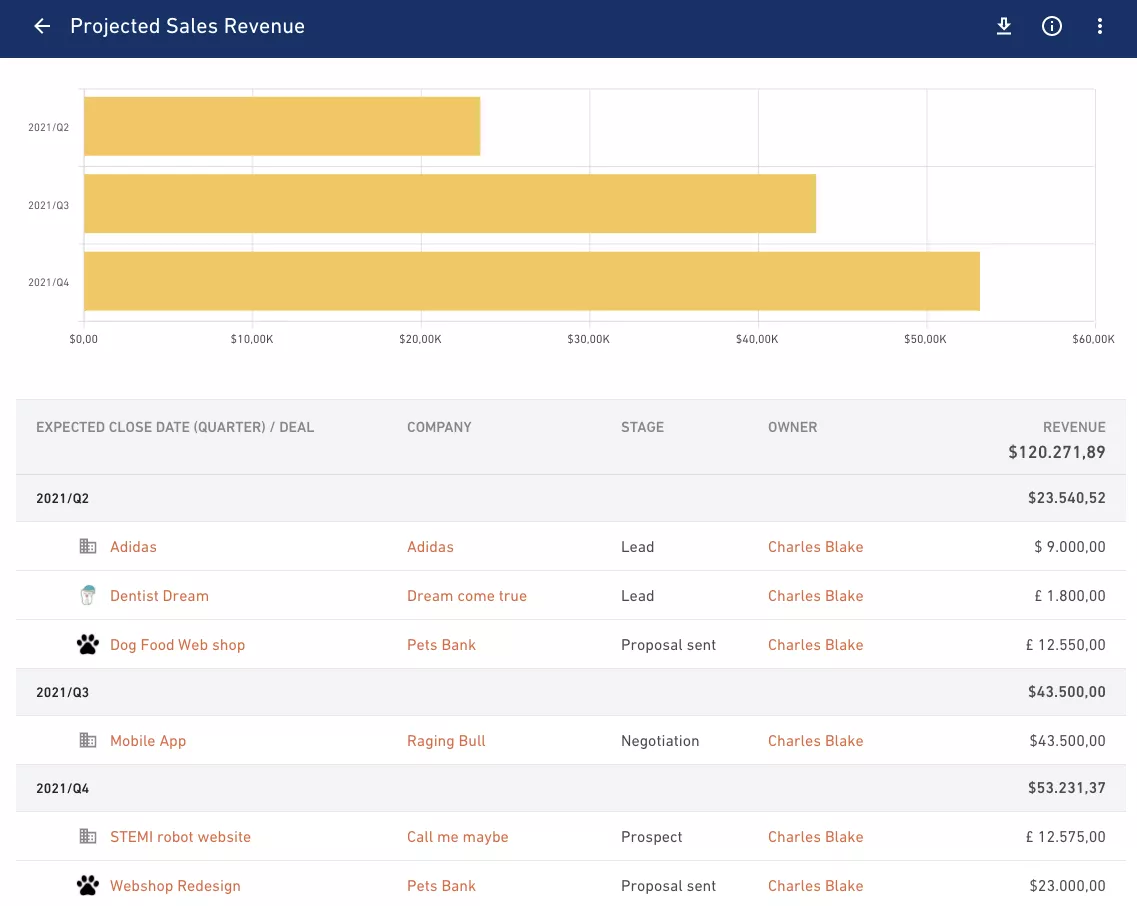Select the 2021/Q4 group row header
Image resolution: width=1137 pixels, height=906 pixels.
[571, 788]
